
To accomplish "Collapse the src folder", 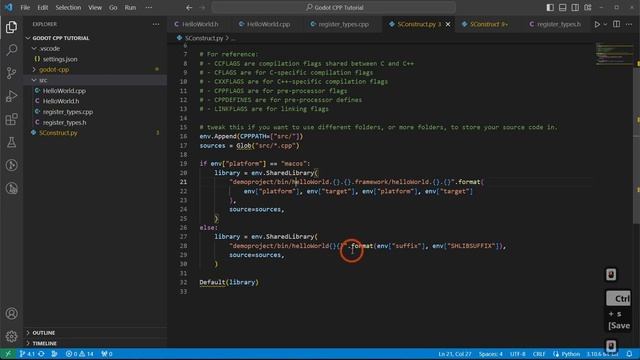I will click(x=96, y=80).
